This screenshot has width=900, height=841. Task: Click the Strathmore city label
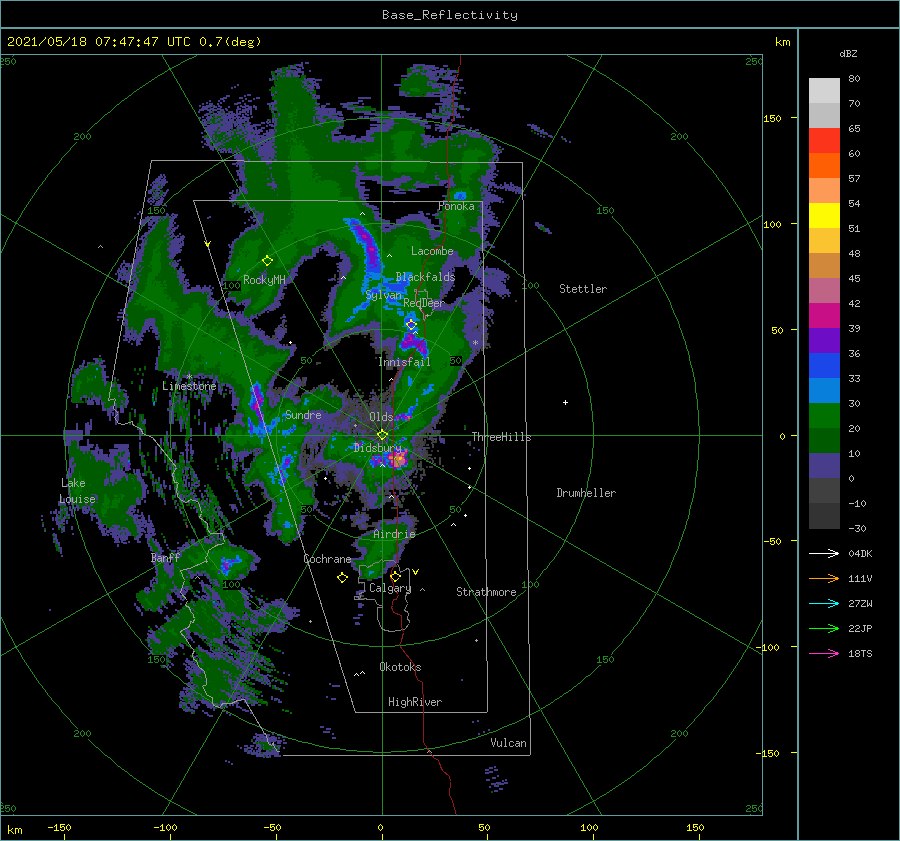(x=486, y=592)
